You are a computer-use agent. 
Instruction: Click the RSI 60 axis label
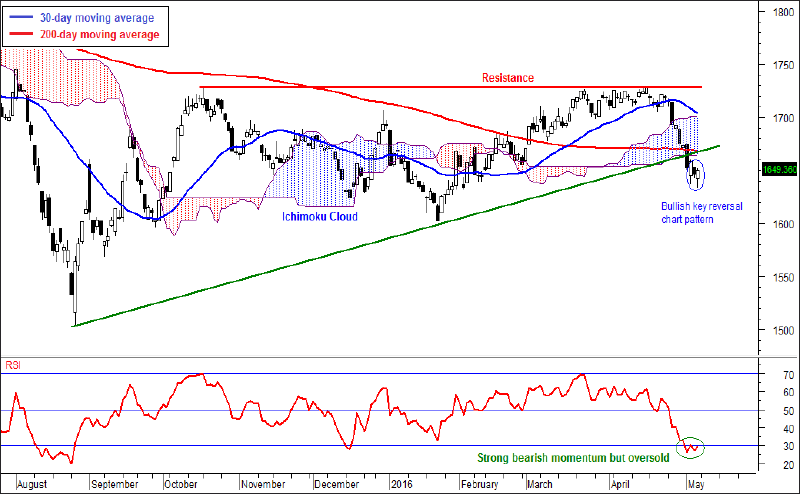coord(789,392)
